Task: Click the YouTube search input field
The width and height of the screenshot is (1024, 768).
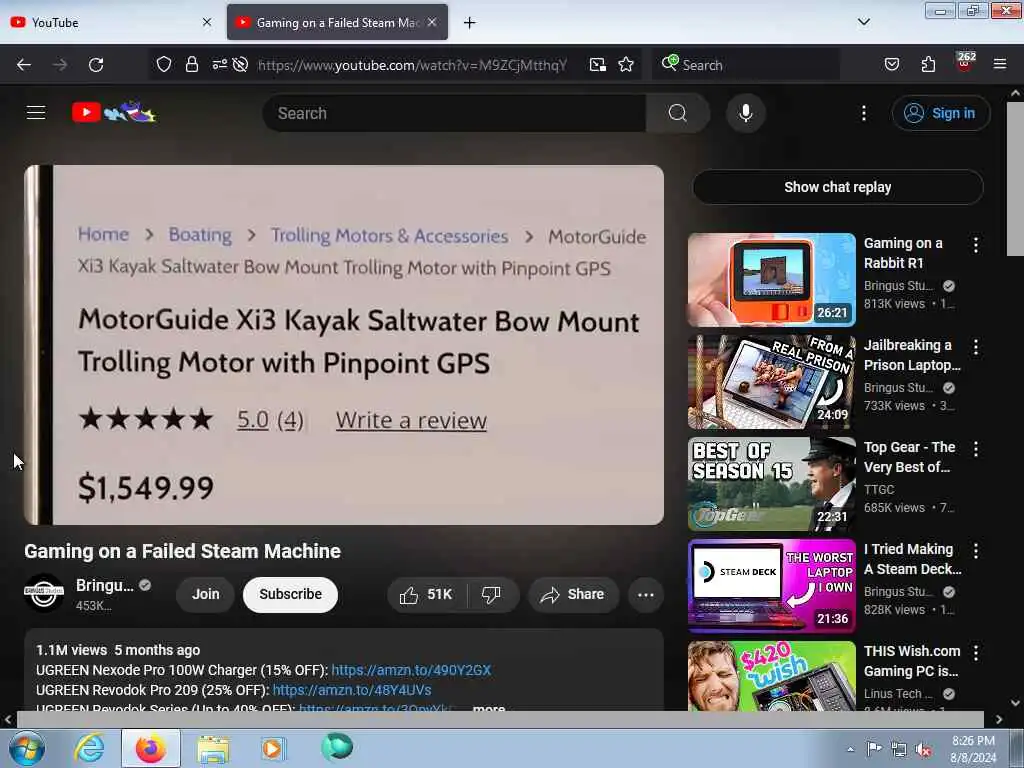Action: [455, 113]
